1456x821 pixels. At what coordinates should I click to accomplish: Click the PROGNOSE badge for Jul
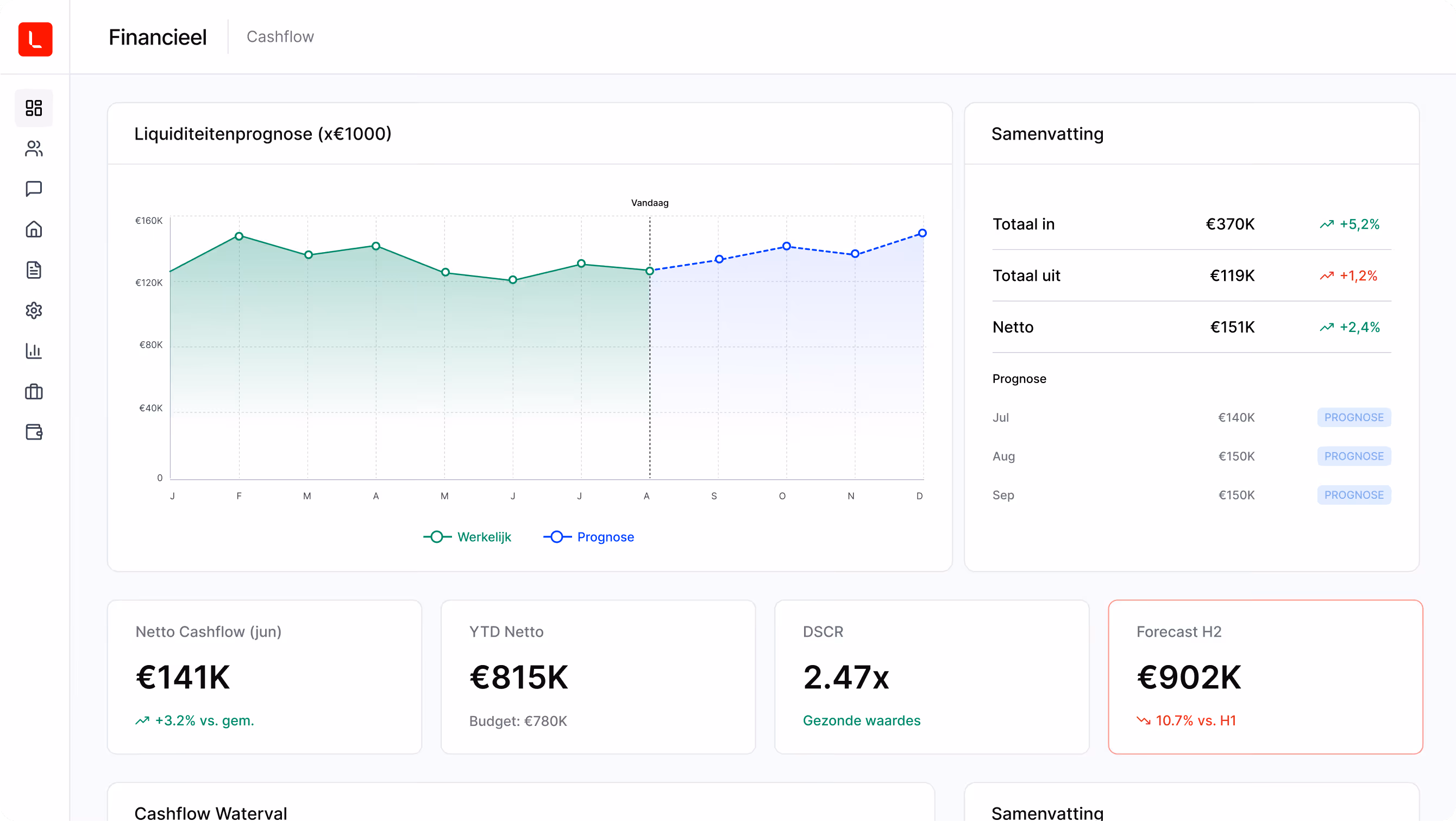coord(1354,418)
